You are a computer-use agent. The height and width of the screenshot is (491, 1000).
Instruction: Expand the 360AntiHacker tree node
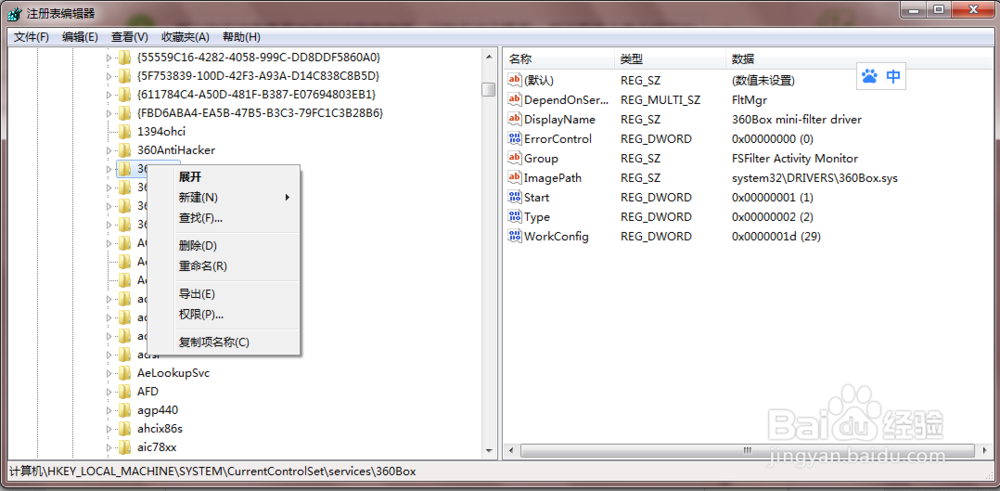tap(108, 150)
